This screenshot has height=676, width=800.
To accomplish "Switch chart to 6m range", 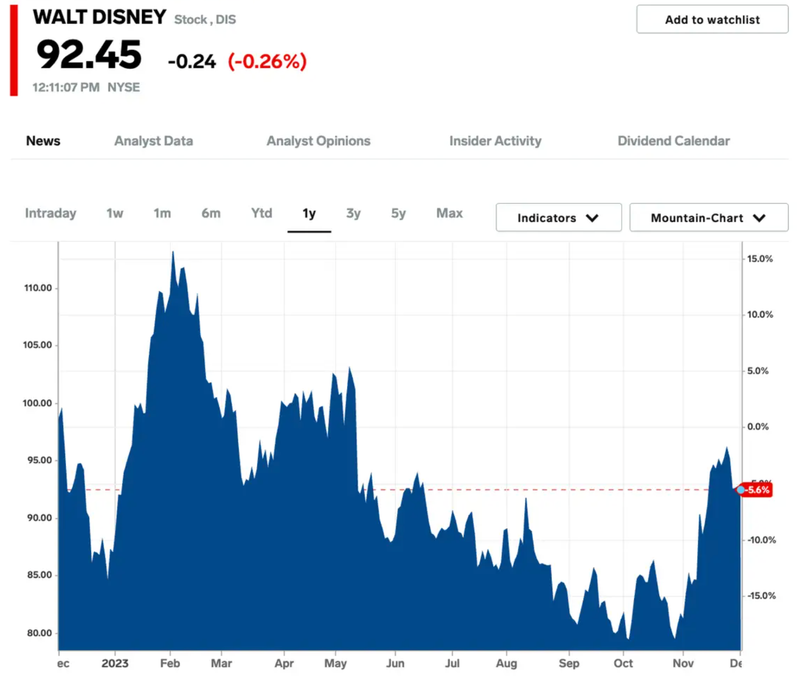I will coord(211,213).
